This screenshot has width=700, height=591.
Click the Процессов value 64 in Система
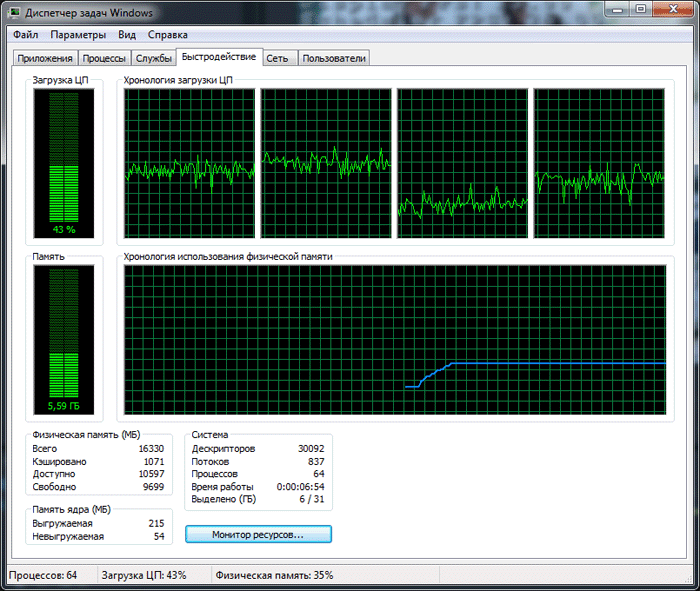[319, 474]
